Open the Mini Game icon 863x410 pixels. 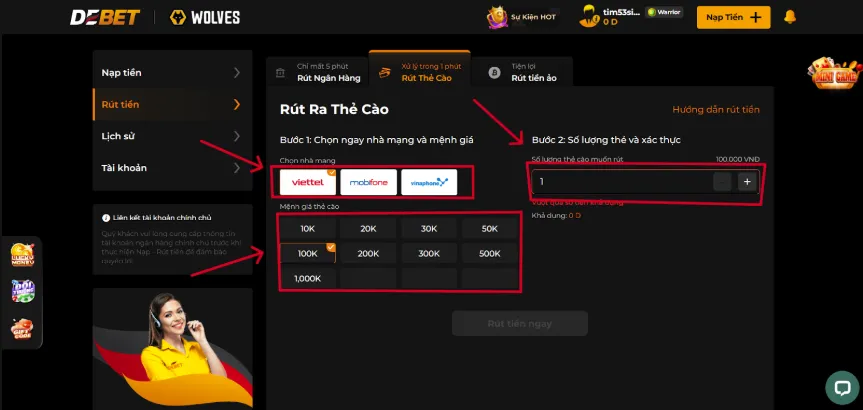click(835, 73)
